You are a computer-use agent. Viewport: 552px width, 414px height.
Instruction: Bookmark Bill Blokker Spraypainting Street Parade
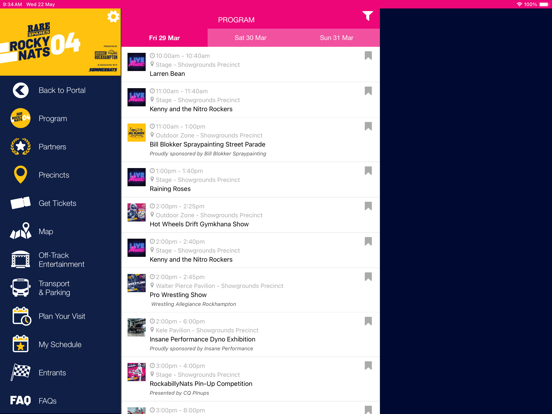[368, 126]
